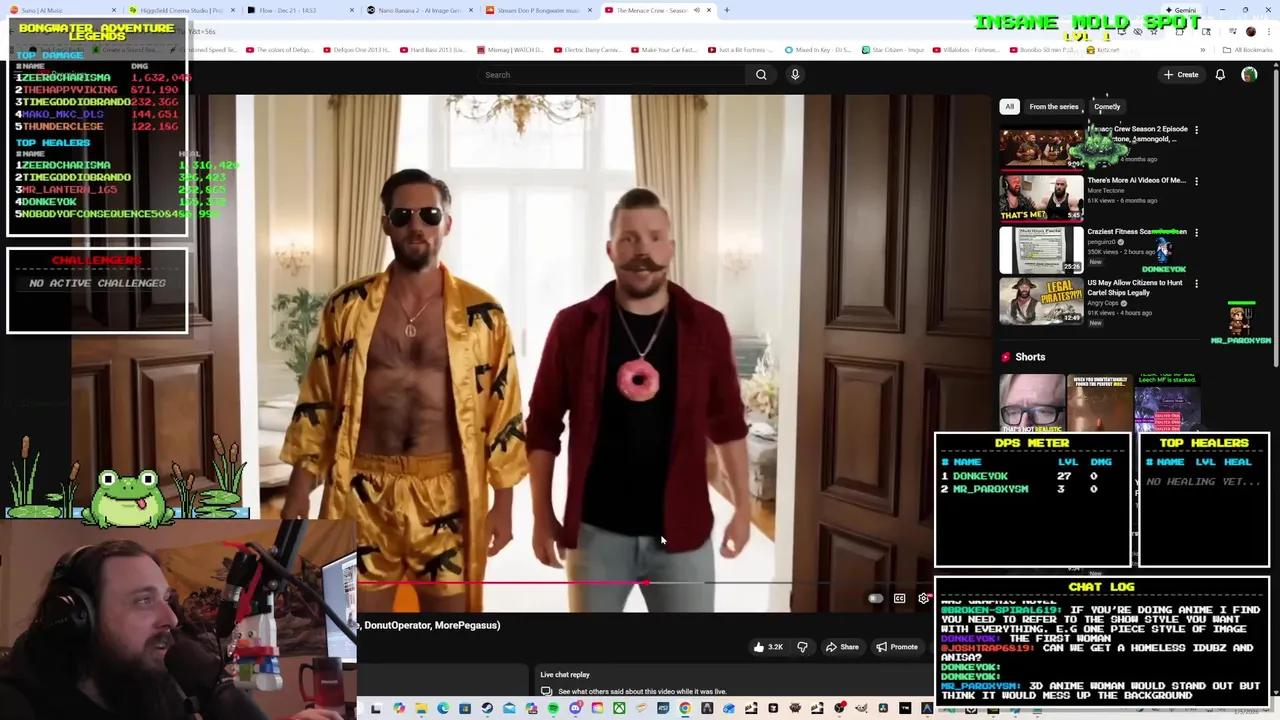Viewport: 1280px width, 720px height.
Task: Toggle the autoplay switch in the player
Action: click(875, 598)
